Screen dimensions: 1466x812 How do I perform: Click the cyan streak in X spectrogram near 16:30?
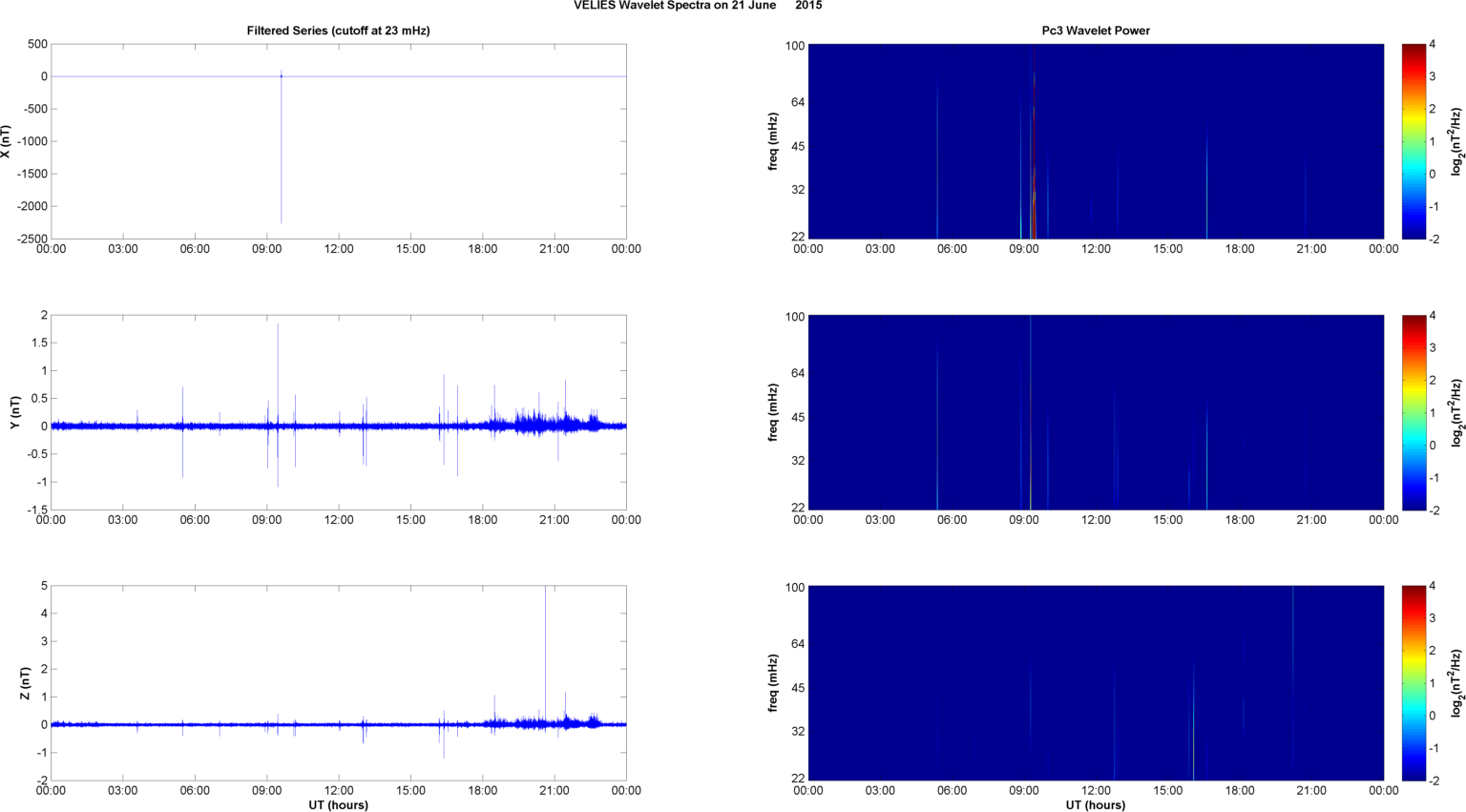(1207, 181)
